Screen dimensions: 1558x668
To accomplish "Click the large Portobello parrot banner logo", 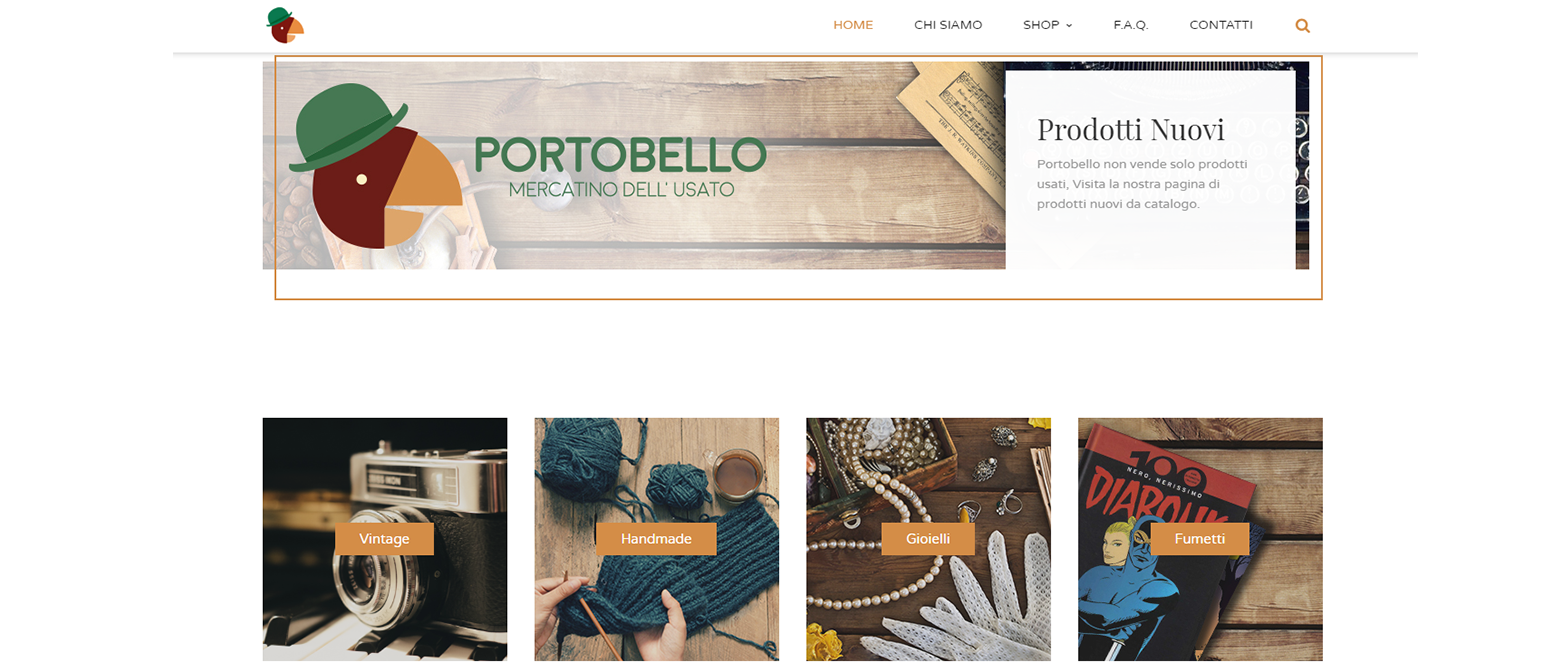I will pyautogui.click(x=376, y=166).
